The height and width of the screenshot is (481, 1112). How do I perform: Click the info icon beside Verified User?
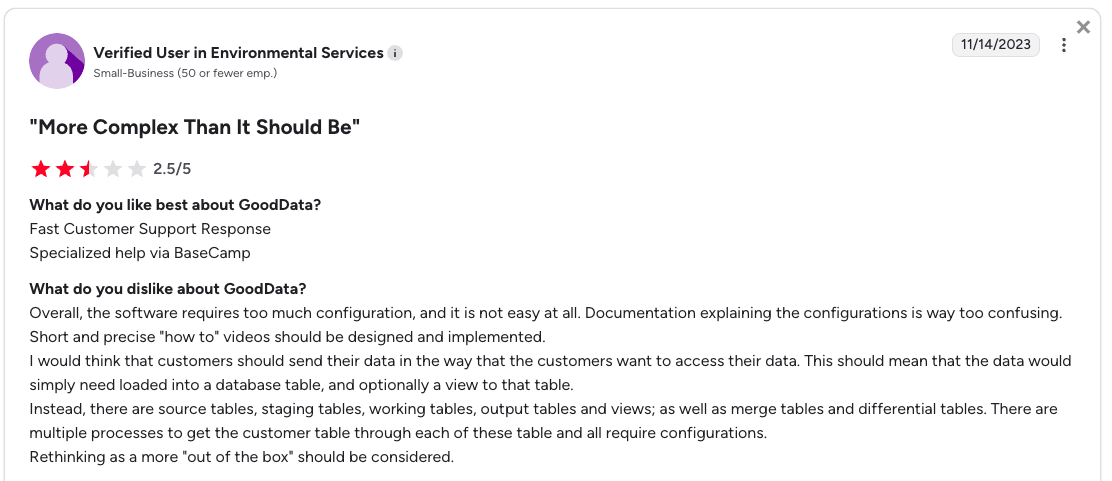[x=395, y=53]
